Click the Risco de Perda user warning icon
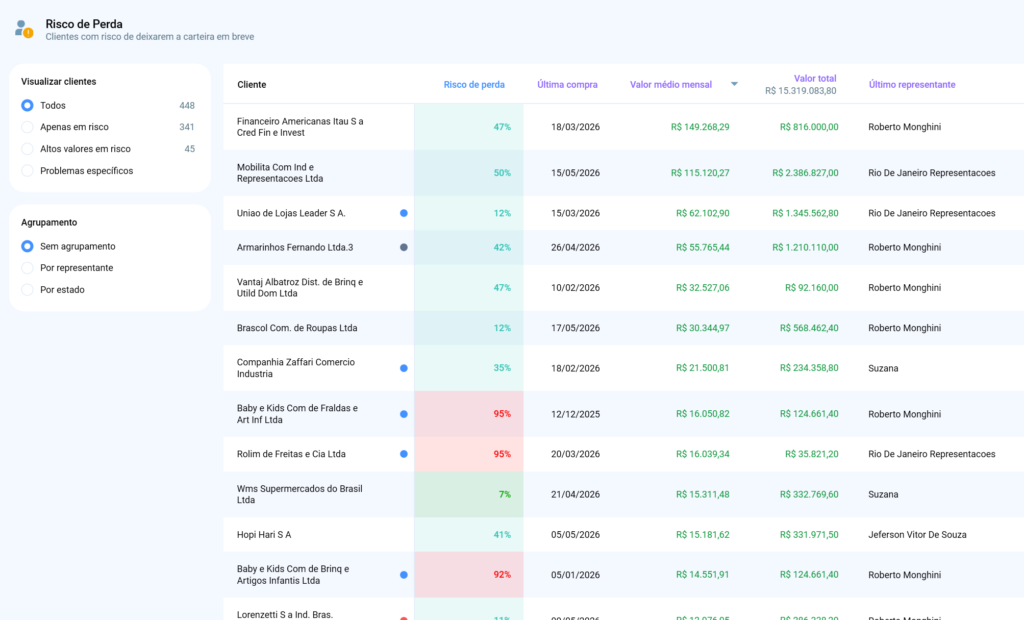The height and width of the screenshot is (620, 1024). click(24, 29)
